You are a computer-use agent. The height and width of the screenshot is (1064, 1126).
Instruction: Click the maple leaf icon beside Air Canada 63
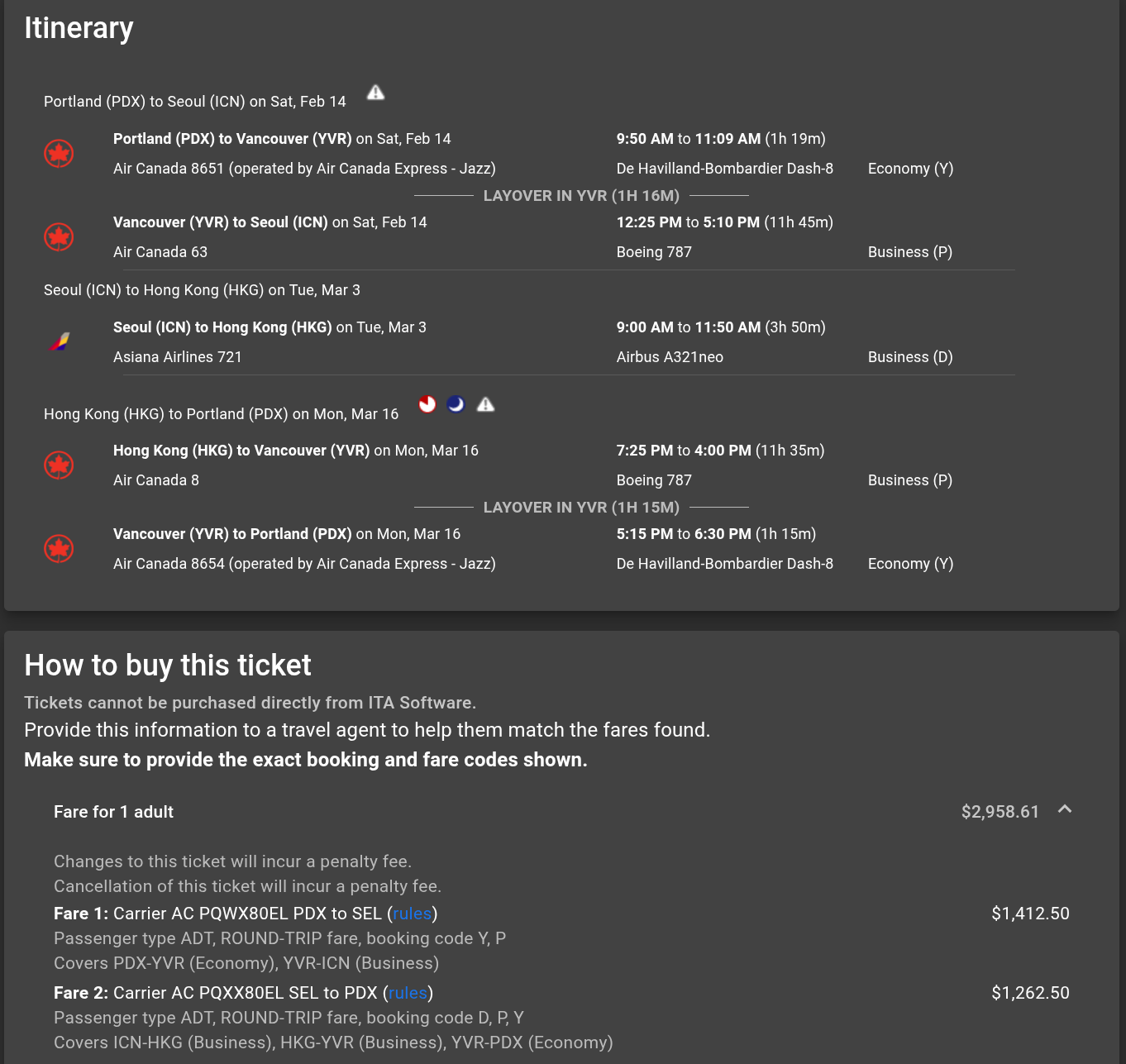tap(59, 237)
